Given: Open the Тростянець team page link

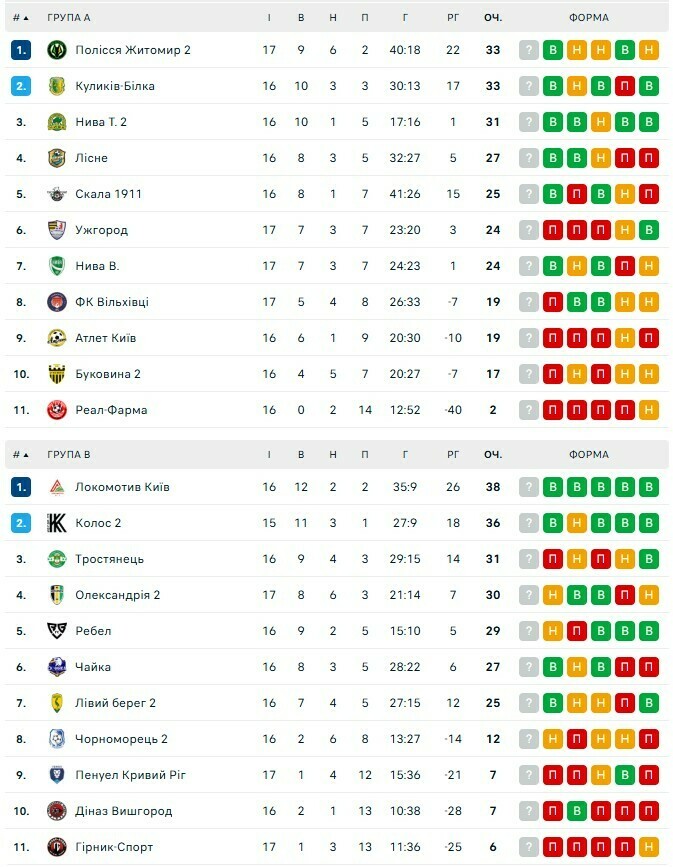Looking at the screenshot, I should 110,559.
